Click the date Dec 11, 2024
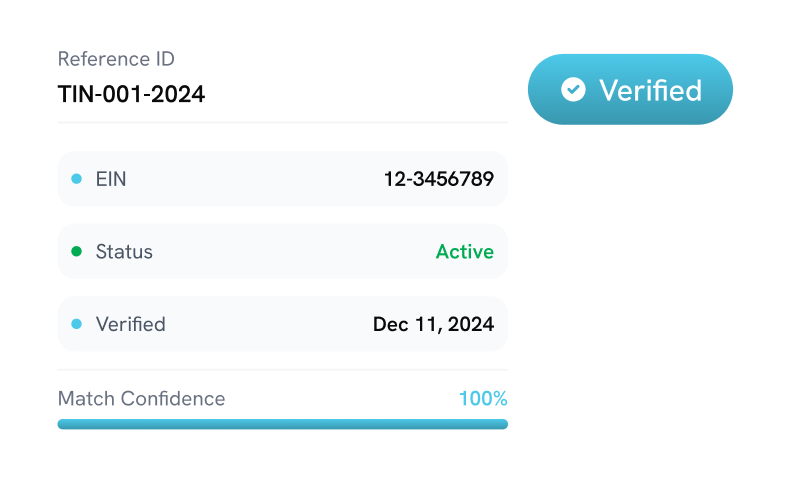Image resolution: width=786 pixels, height=480 pixels. click(433, 324)
